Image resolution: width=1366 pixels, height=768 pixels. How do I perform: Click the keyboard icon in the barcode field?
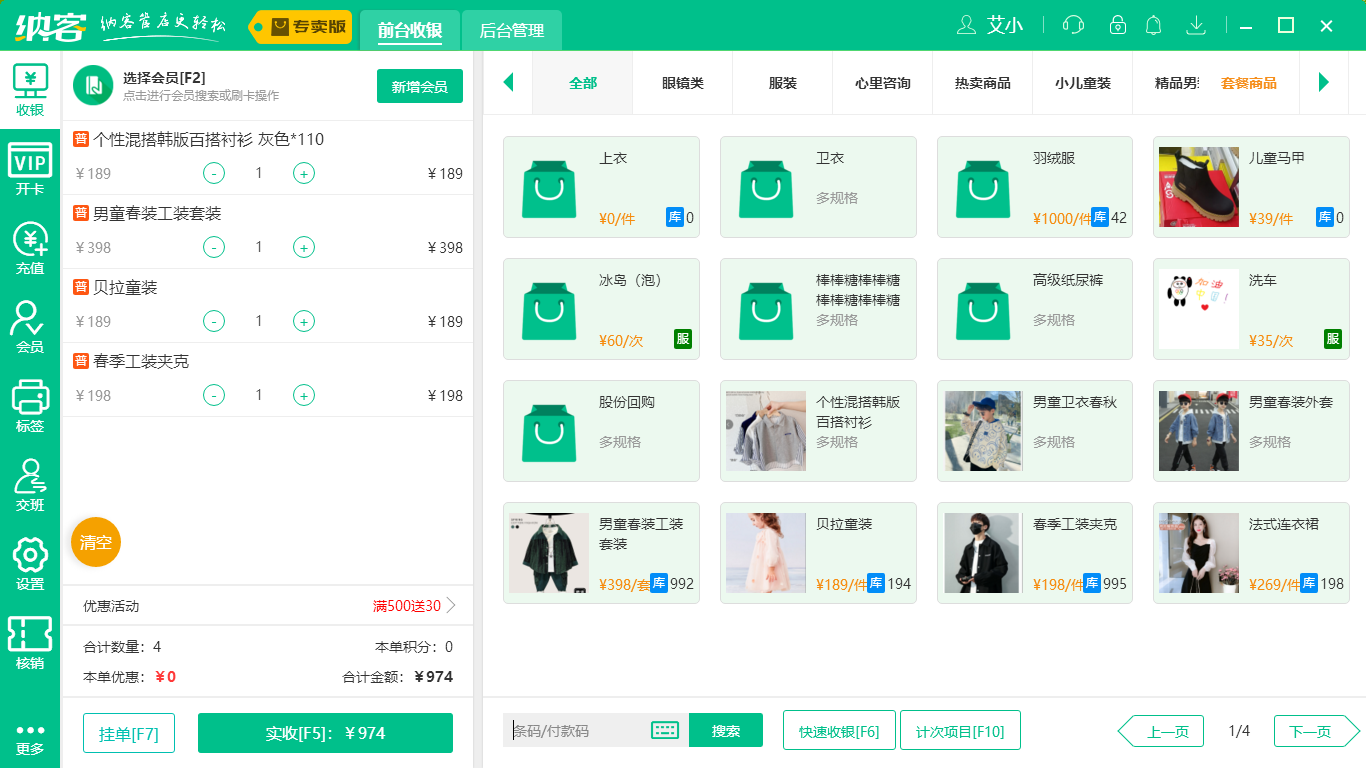pos(662,730)
